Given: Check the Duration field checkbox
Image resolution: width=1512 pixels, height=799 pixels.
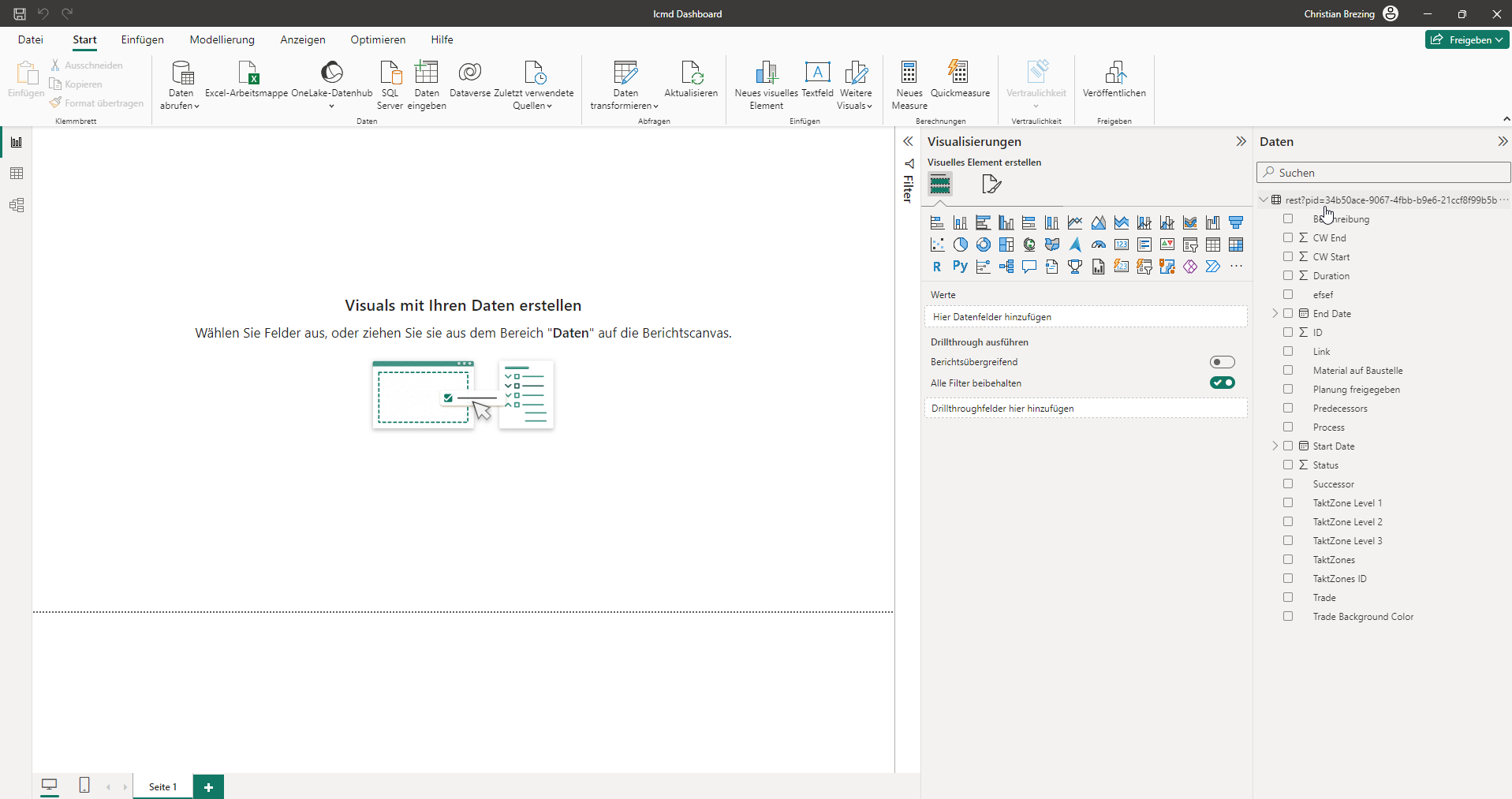Looking at the screenshot, I should [1288, 275].
